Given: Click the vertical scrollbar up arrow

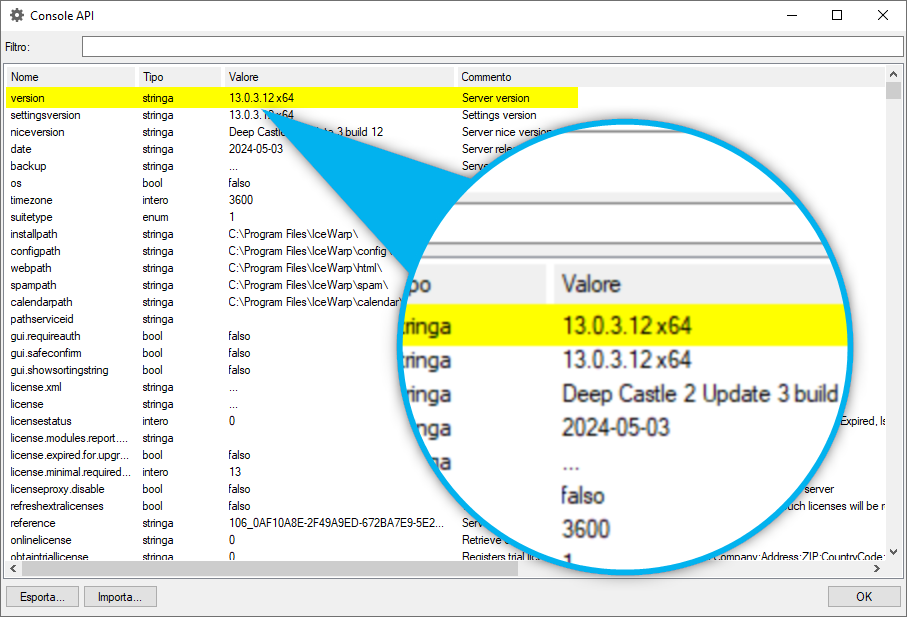Looking at the screenshot, I should point(893,75).
